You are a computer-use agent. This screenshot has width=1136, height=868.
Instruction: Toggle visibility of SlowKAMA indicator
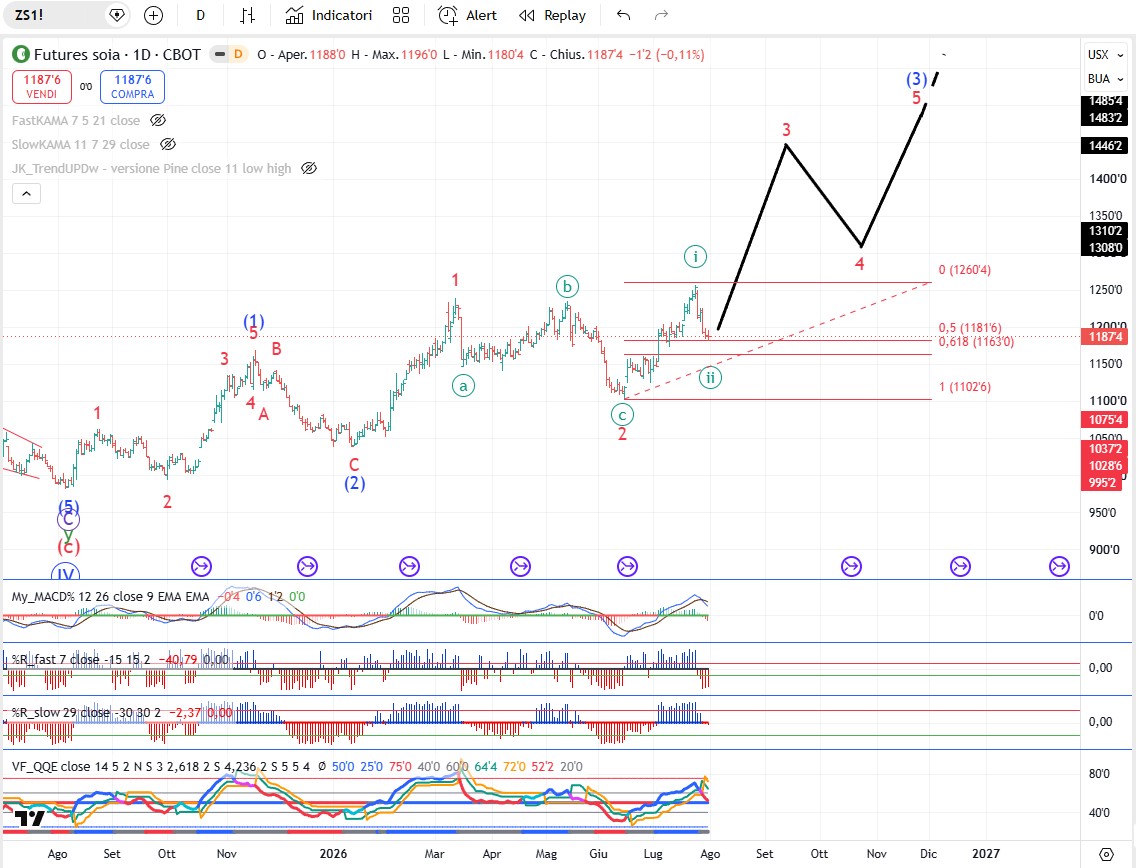(x=167, y=144)
